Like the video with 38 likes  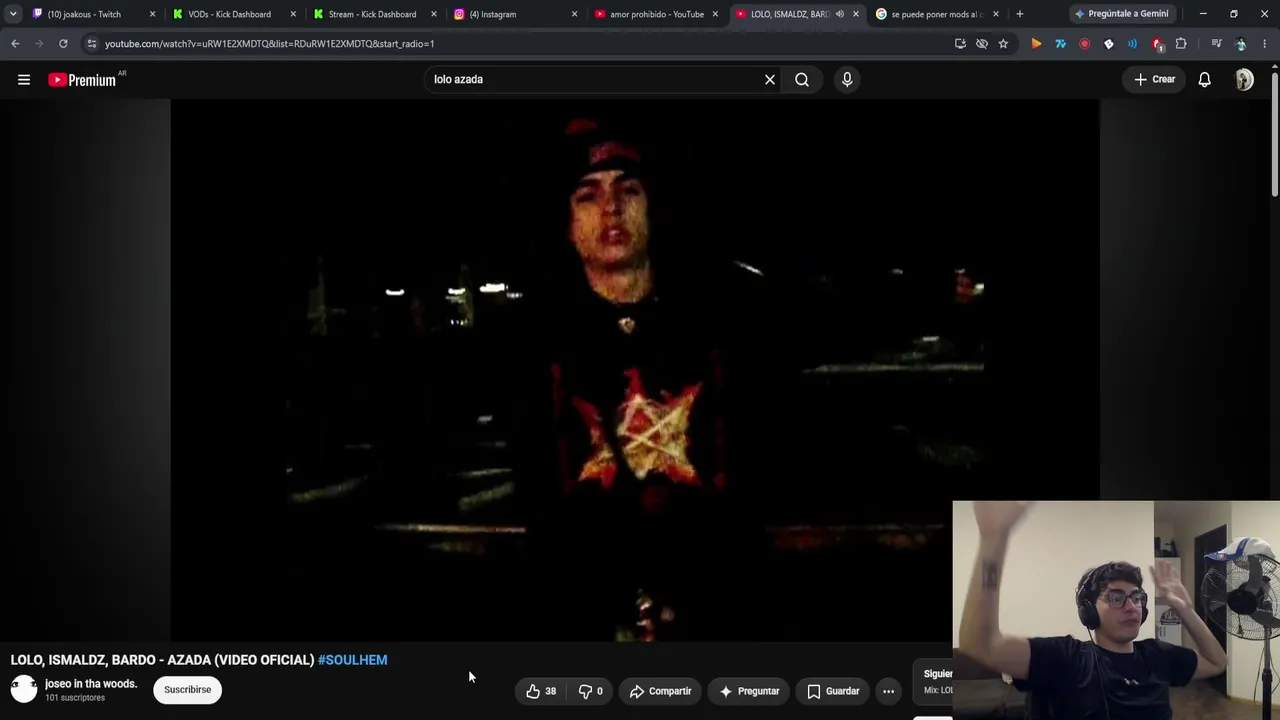541,691
